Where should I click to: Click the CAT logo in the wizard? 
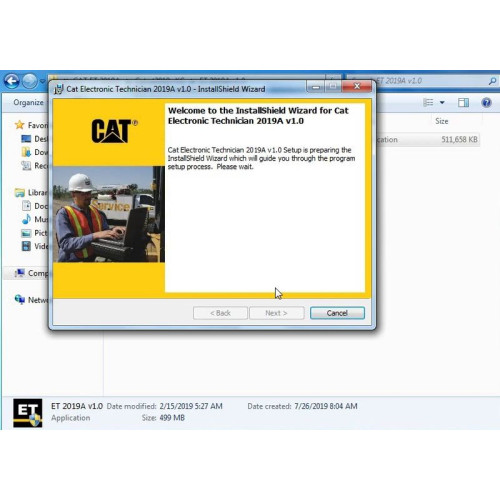(114, 131)
